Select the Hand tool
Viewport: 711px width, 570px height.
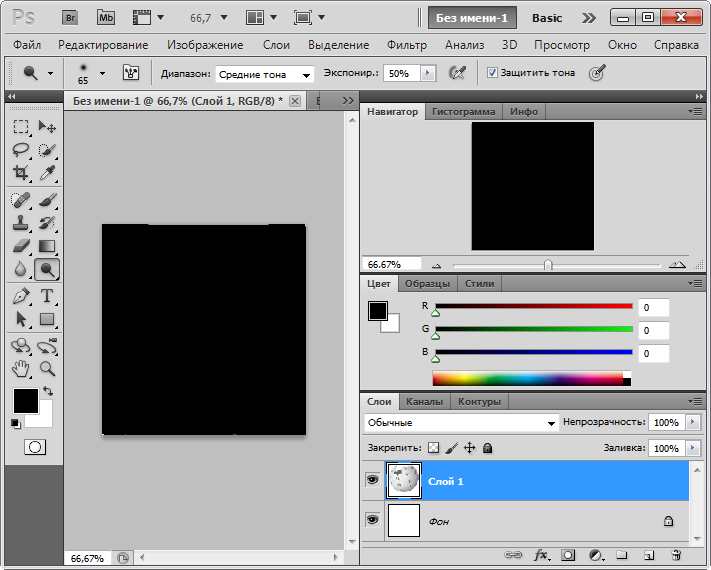coord(20,369)
